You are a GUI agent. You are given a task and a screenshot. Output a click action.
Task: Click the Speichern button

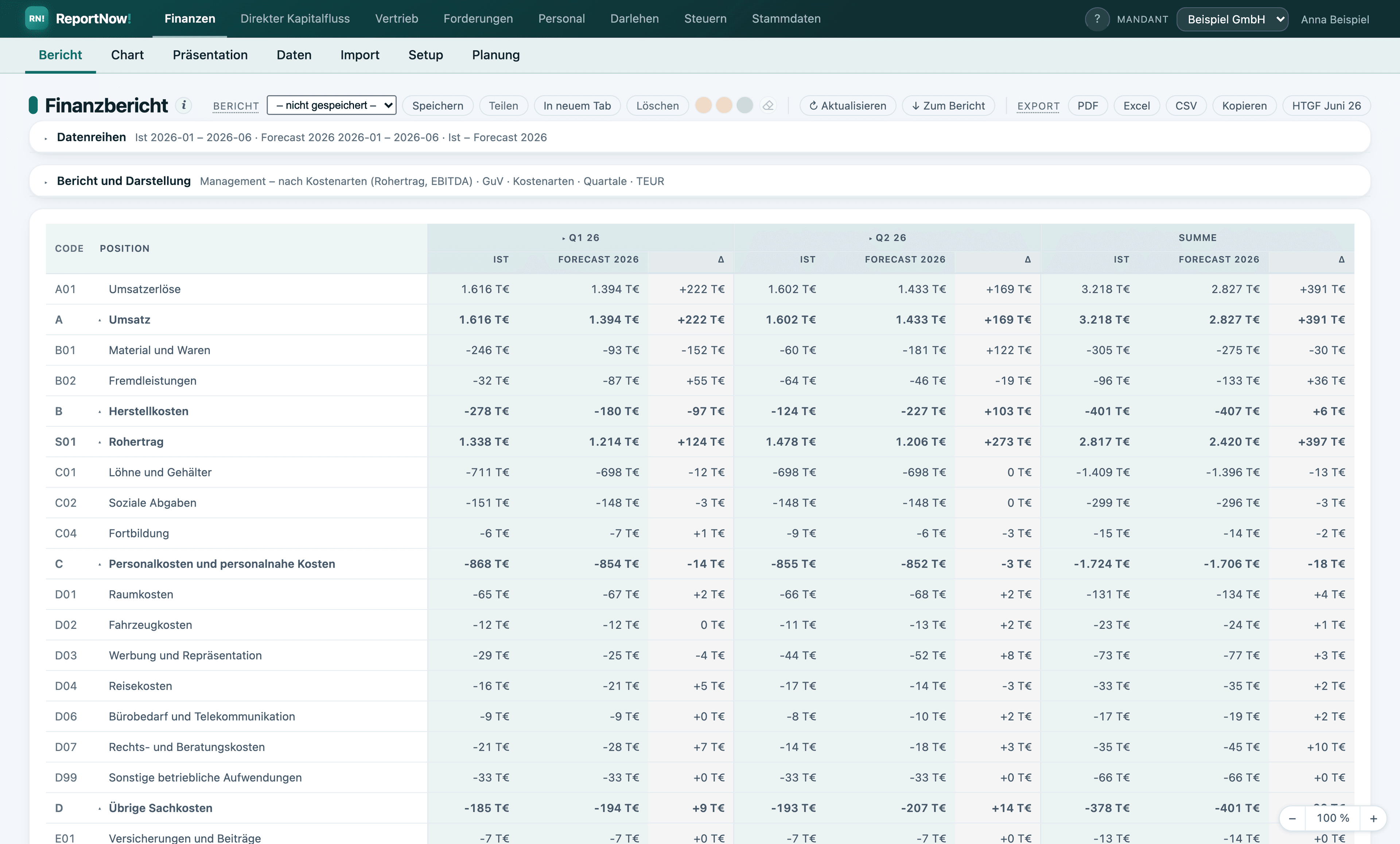coord(437,106)
